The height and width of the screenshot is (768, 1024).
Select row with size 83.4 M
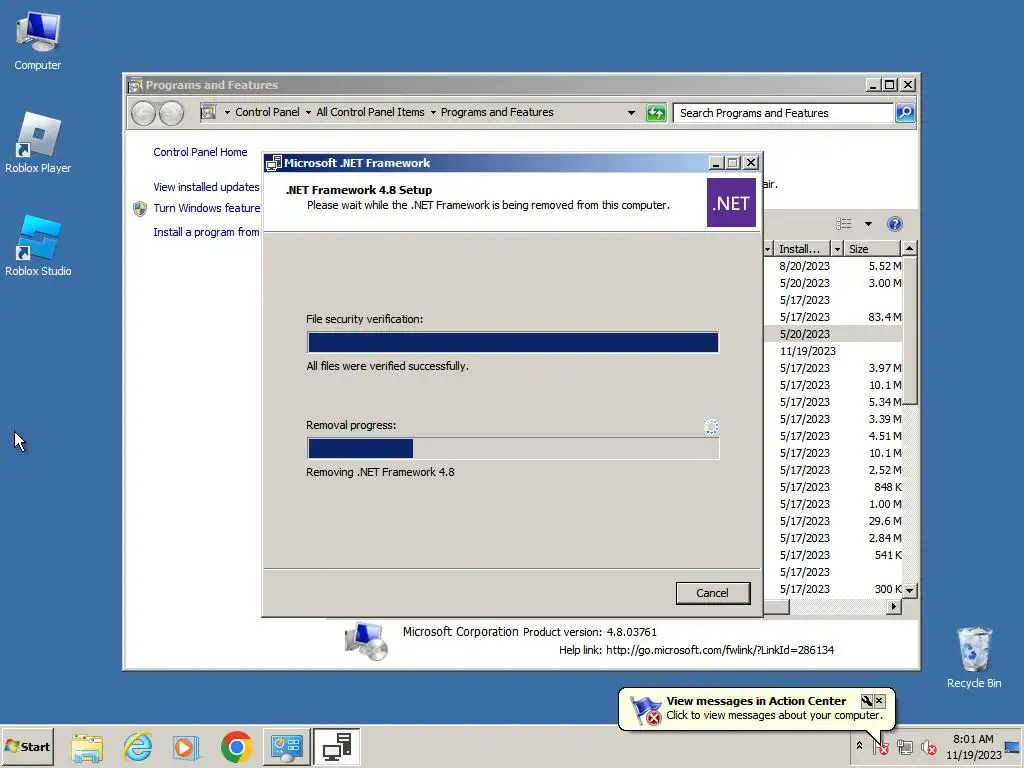point(833,317)
